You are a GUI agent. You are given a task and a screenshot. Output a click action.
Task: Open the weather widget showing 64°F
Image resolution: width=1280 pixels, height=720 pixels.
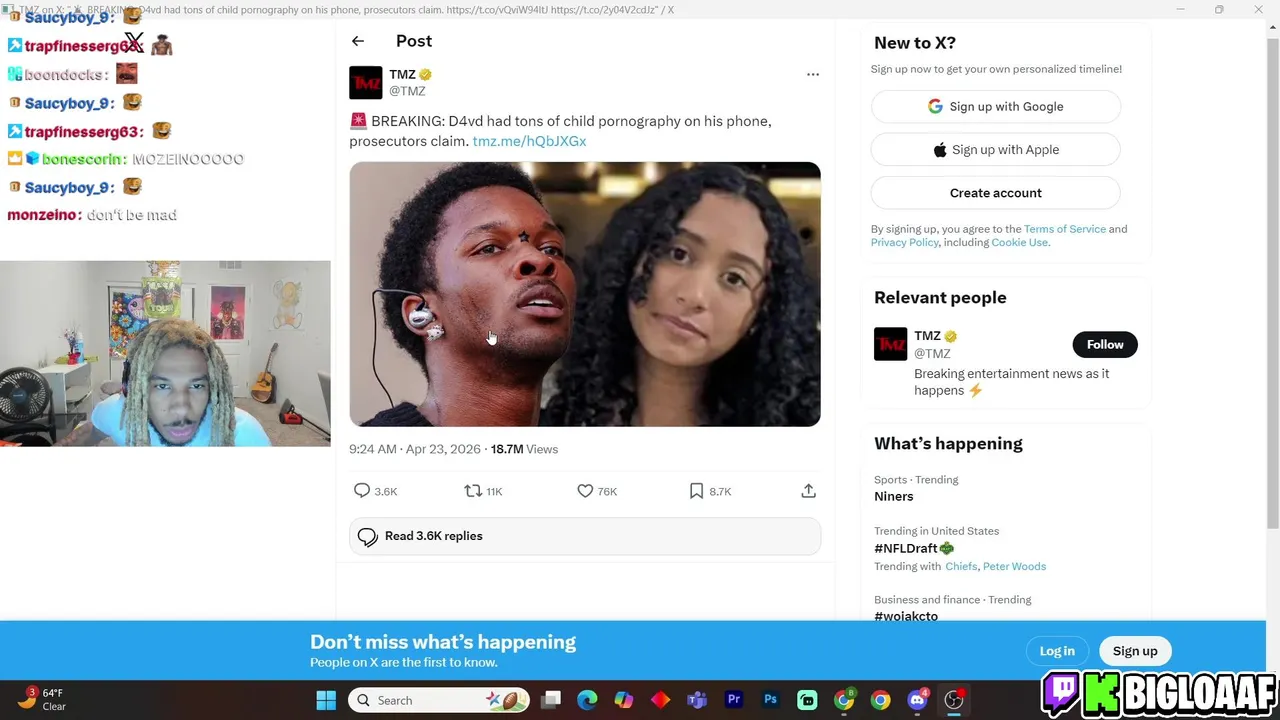42,699
